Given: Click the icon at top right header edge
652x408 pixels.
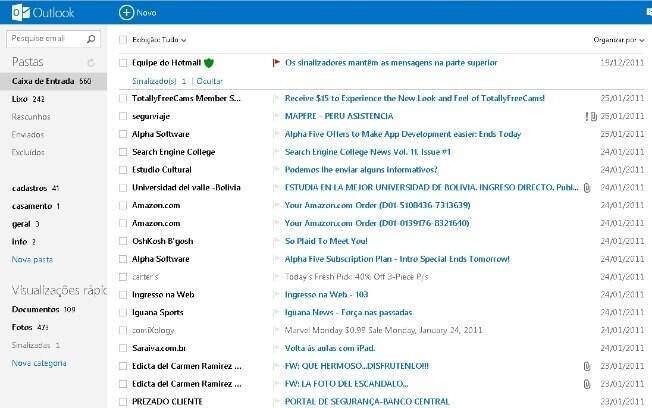Looking at the screenshot, I should click(x=649, y=12).
